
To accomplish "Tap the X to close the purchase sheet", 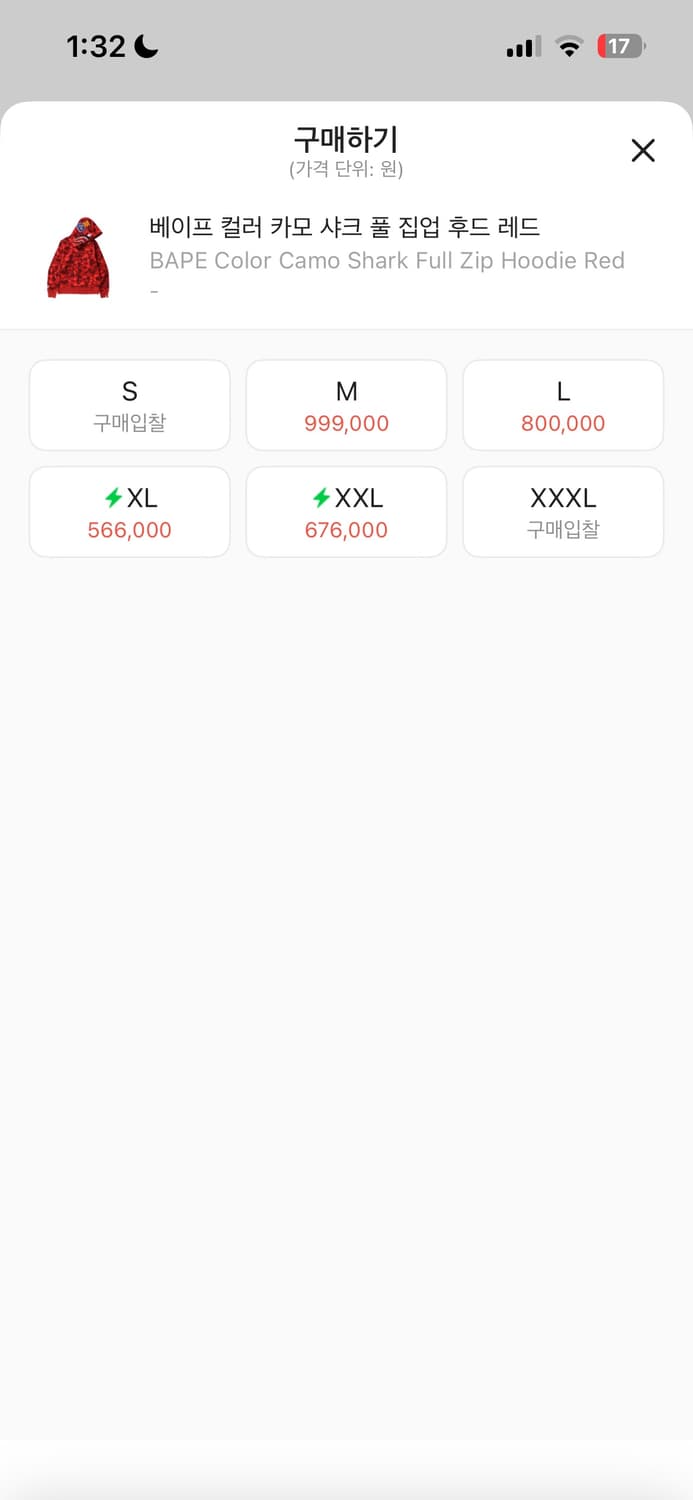I will pyautogui.click(x=643, y=150).
